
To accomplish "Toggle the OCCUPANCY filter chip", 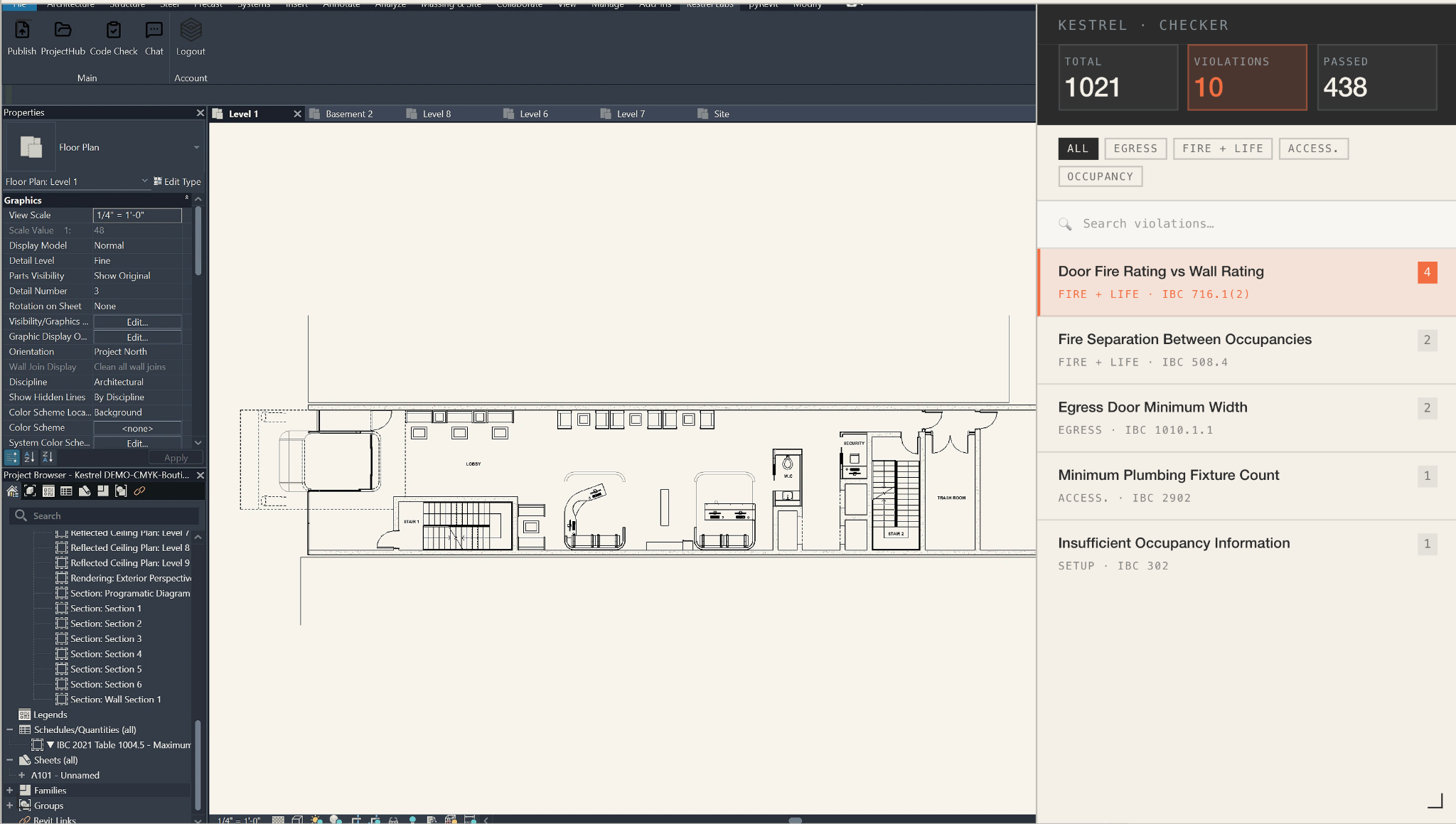I will point(1100,176).
